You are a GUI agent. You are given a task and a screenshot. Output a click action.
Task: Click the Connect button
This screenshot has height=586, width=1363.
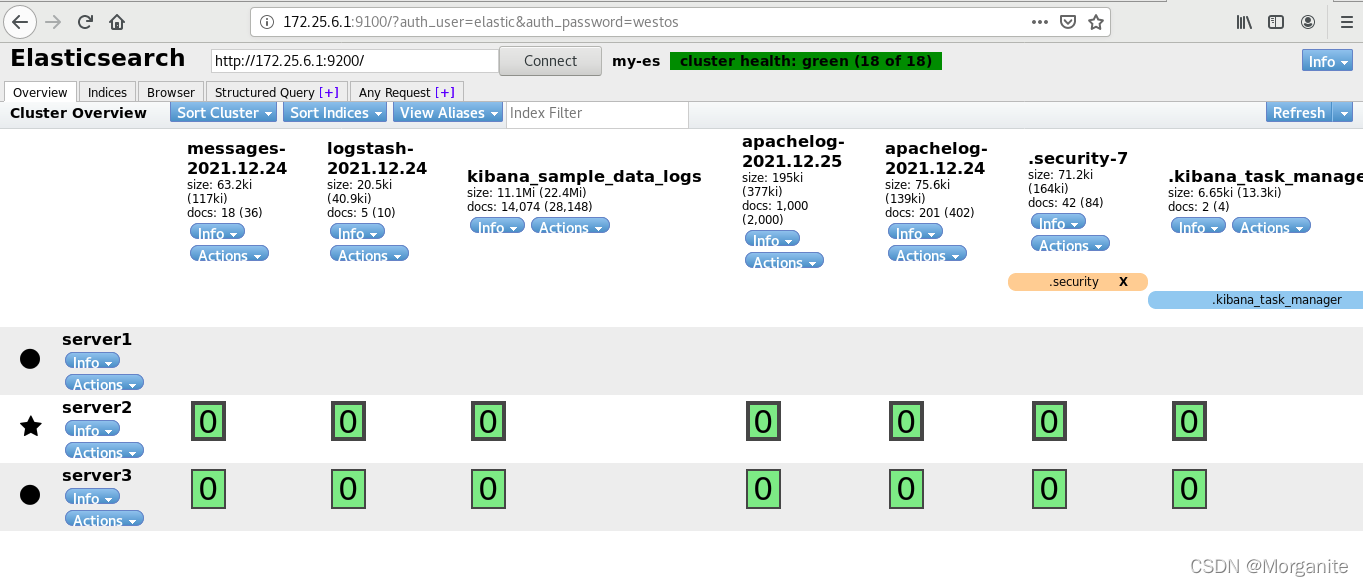pos(550,61)
